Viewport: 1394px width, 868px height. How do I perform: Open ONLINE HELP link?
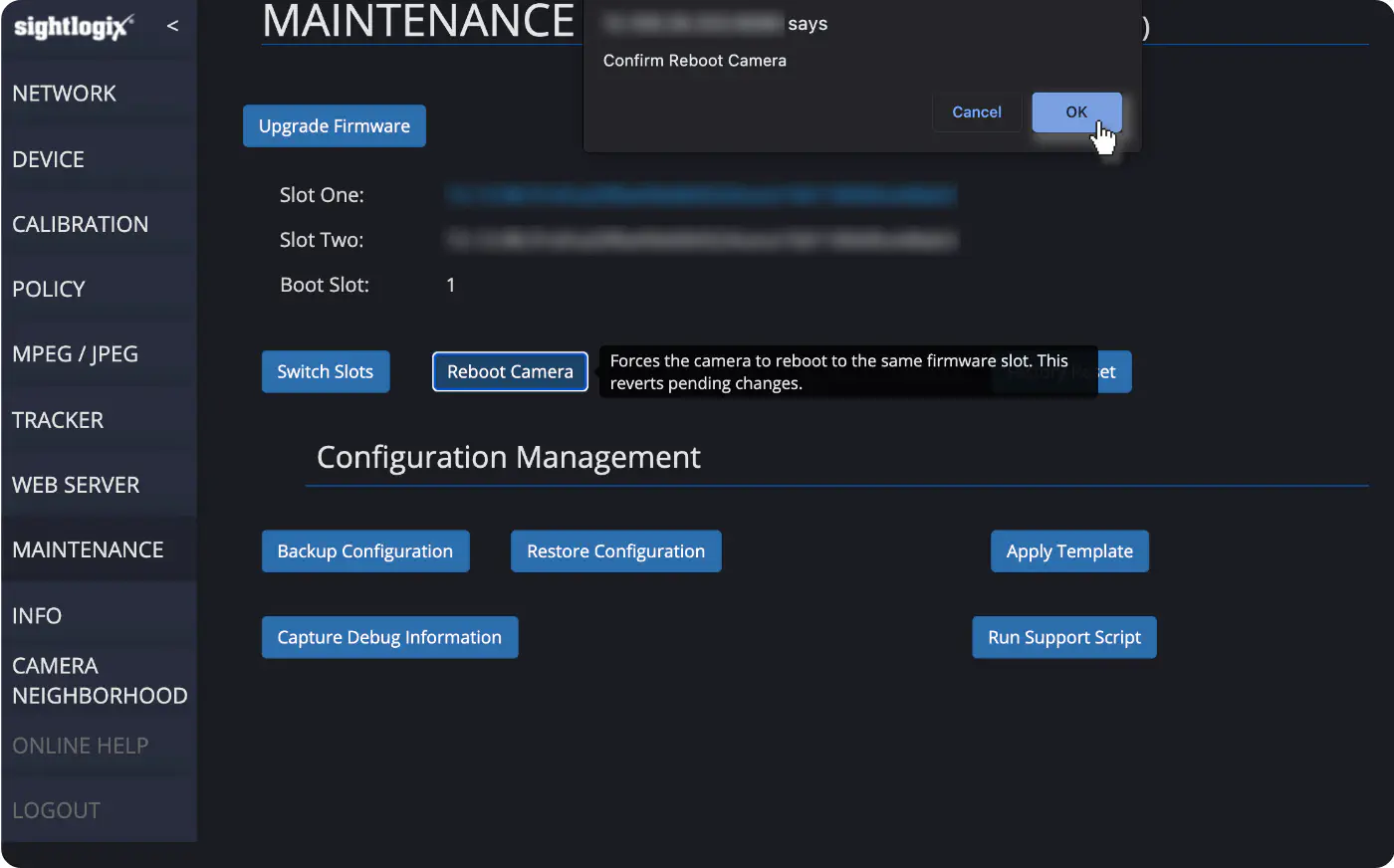tap(81, 746)
